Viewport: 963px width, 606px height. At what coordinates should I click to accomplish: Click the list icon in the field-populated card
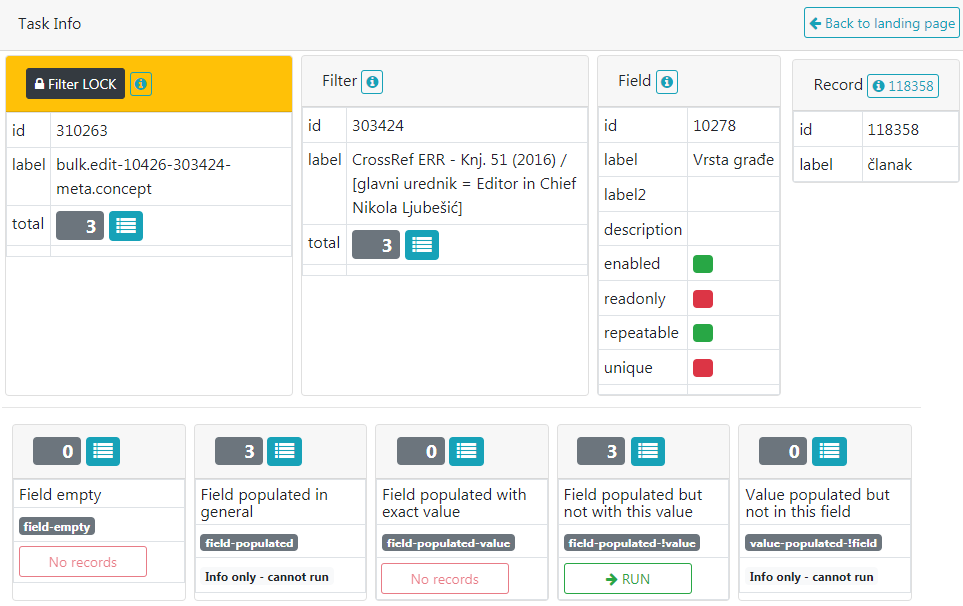[x=284, y=451]
